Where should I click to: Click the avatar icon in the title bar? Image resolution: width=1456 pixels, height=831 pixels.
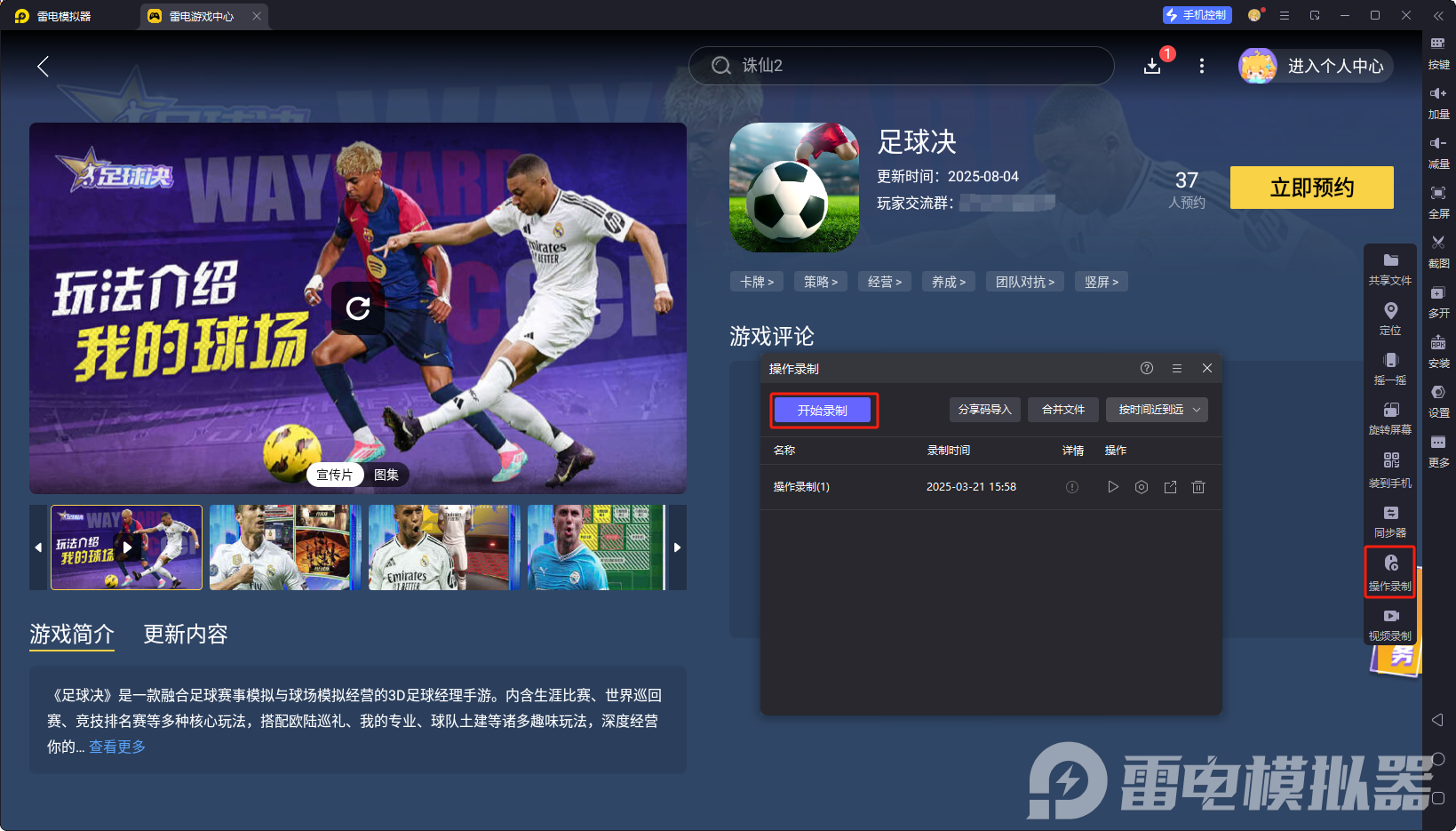(1254, 15)
